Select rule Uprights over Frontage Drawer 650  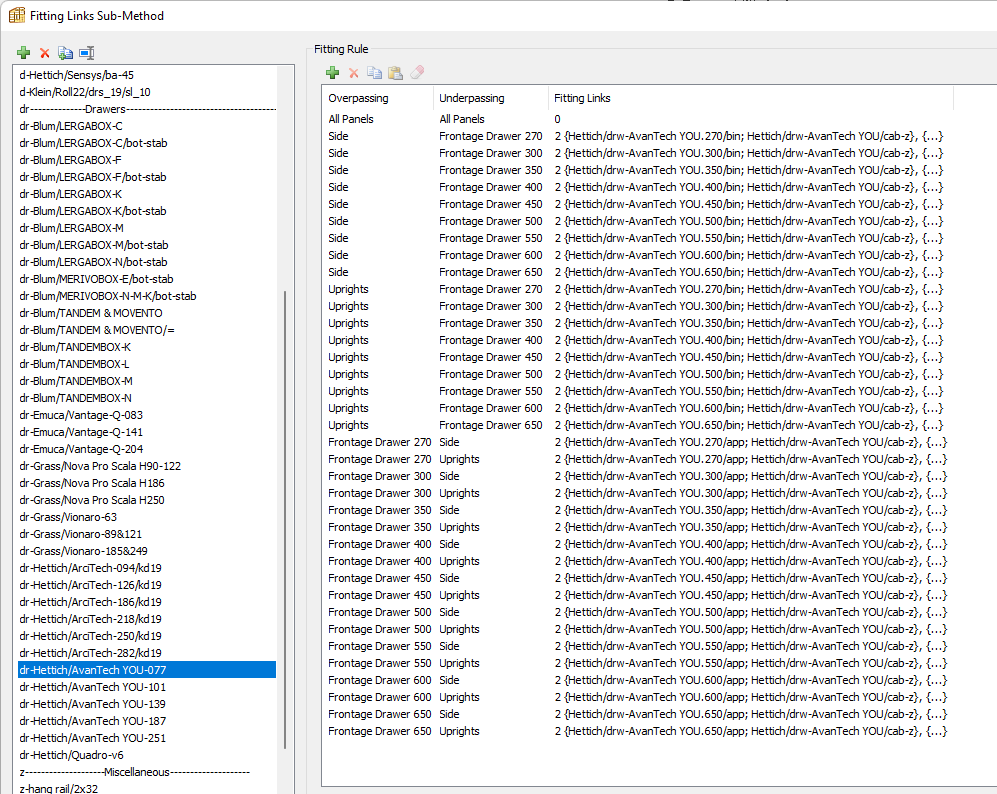click(x=638, y=425)
